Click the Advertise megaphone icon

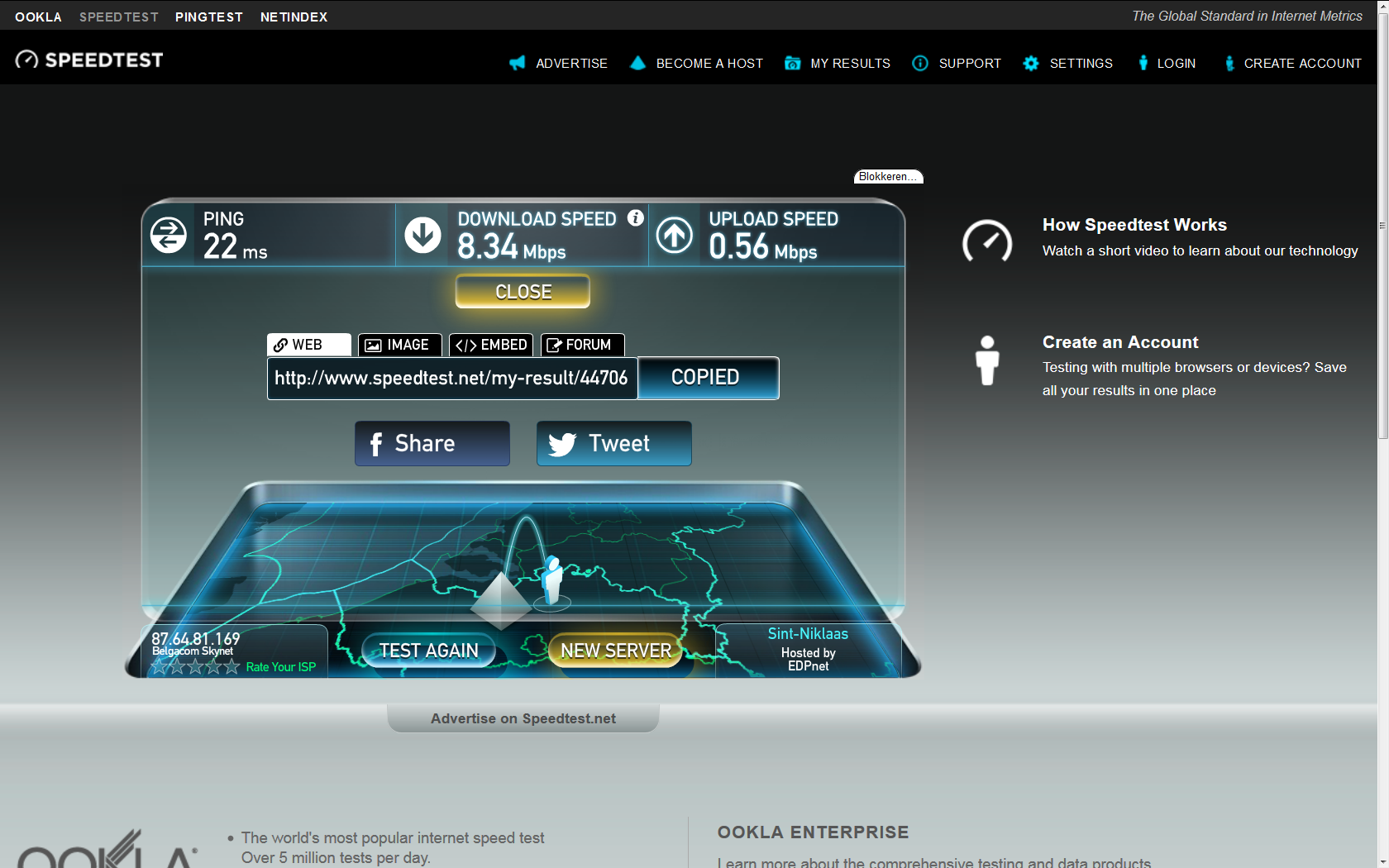(x=518, y=63)
